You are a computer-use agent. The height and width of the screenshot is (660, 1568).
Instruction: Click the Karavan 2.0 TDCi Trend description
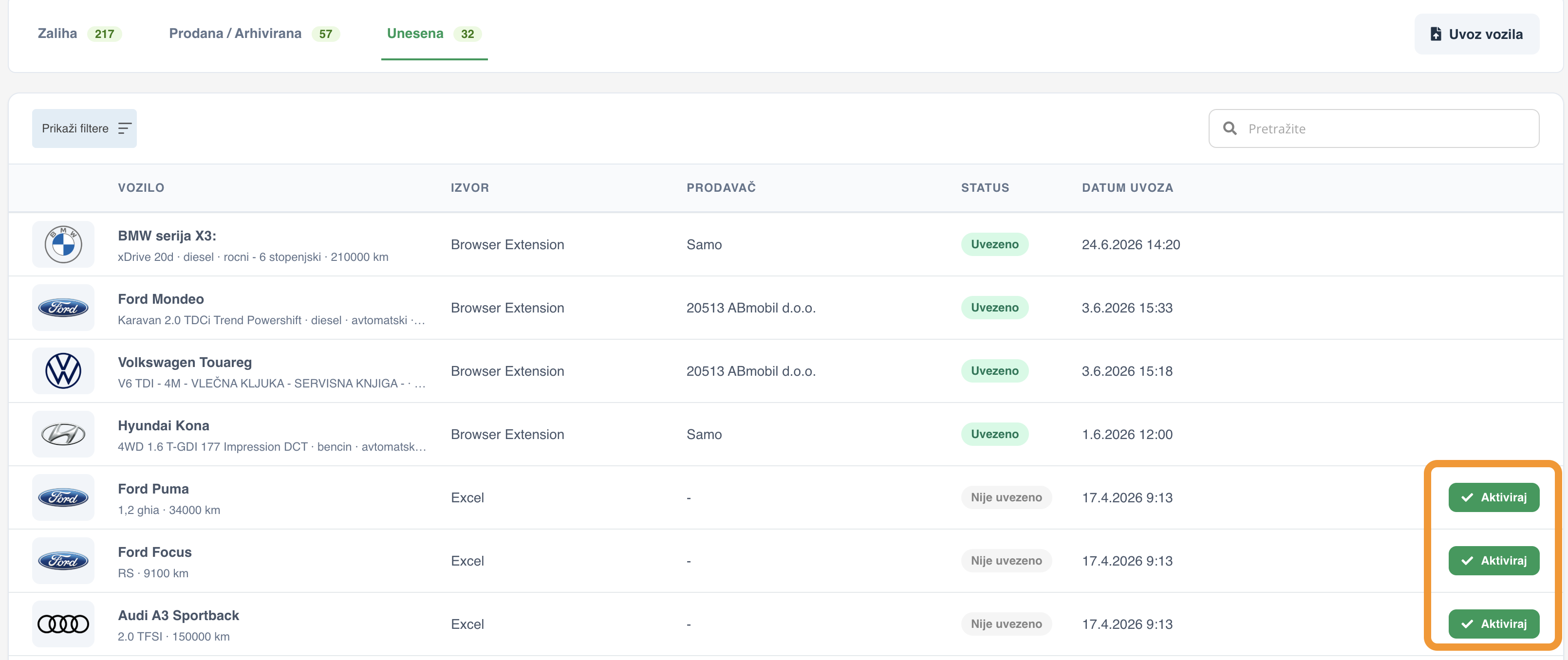[272, 321]
